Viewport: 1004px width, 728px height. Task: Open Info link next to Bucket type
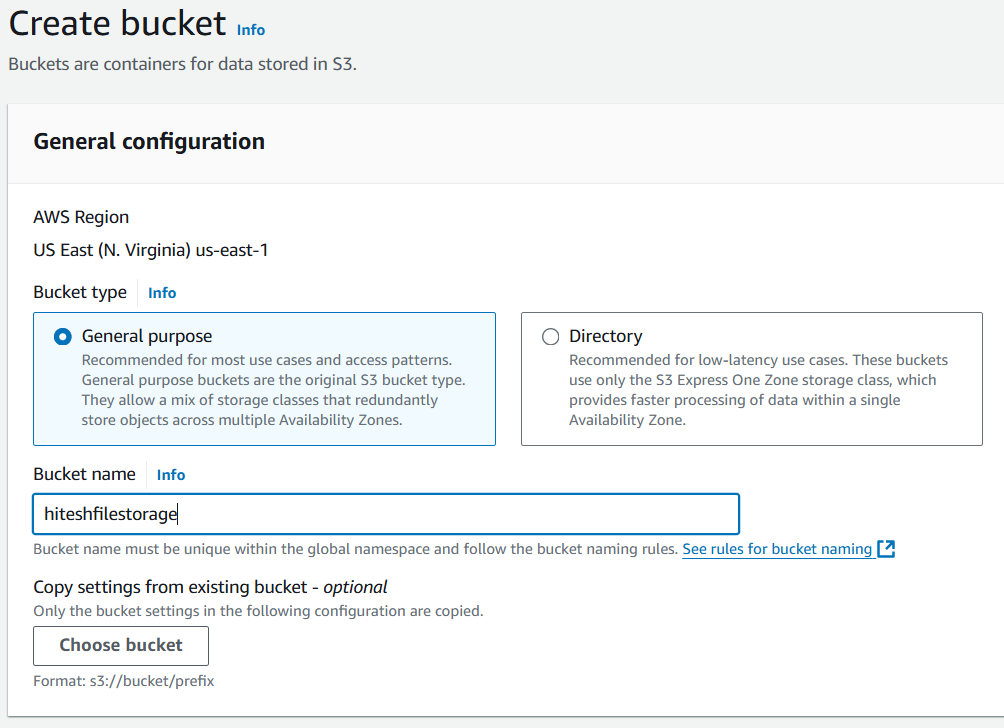(x=162, y=293)
